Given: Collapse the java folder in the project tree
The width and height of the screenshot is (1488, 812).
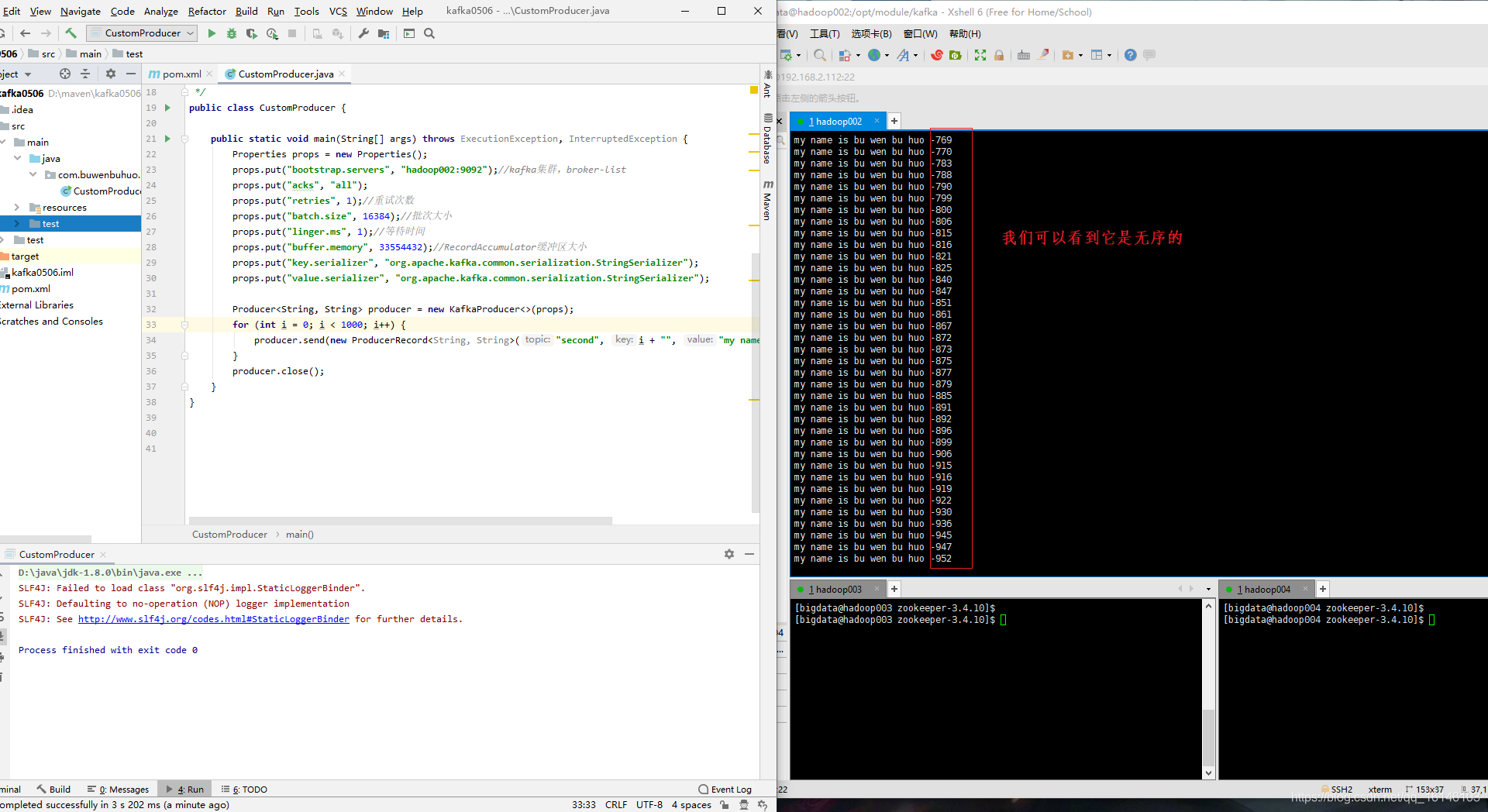Looking at the screenshot, I should 18,158.
